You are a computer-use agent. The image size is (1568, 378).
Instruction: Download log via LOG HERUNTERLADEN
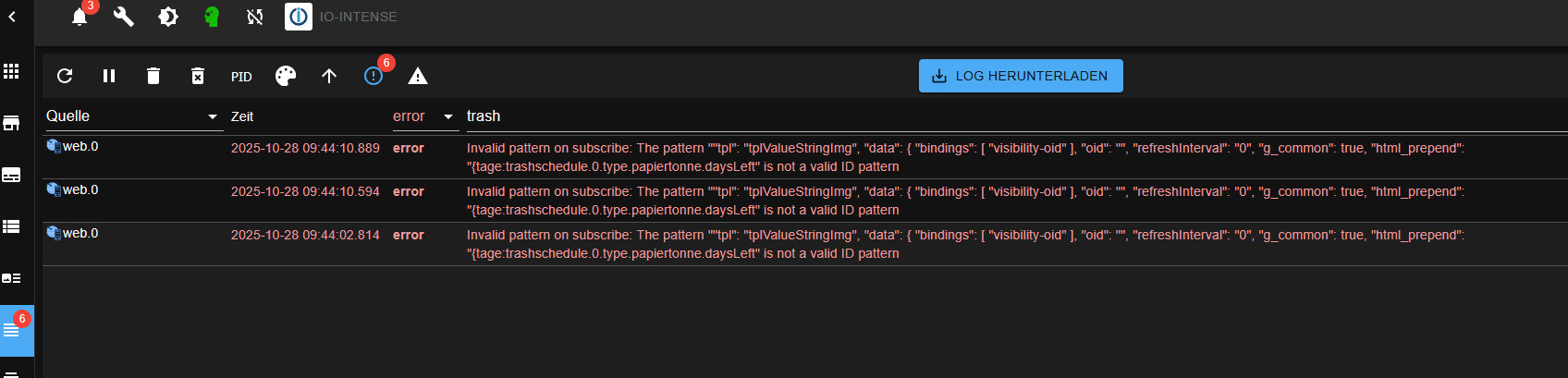click(x=1021, y=76)
